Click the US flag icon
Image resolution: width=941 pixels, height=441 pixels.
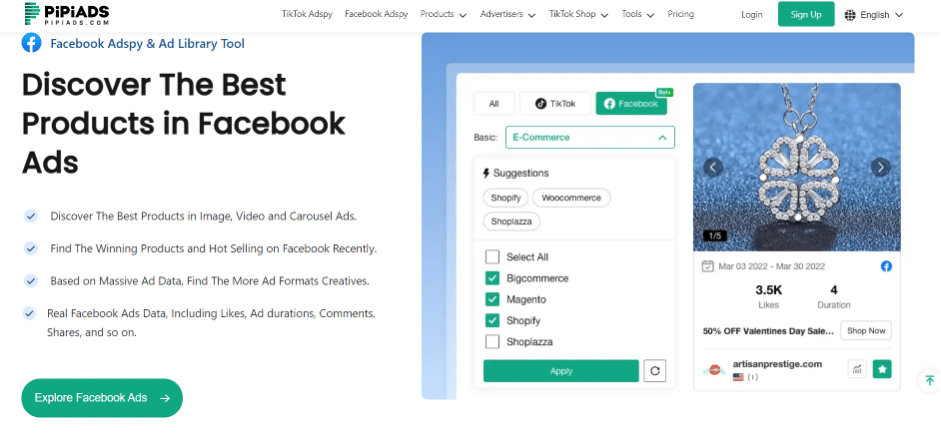click(x=738, y=377)
